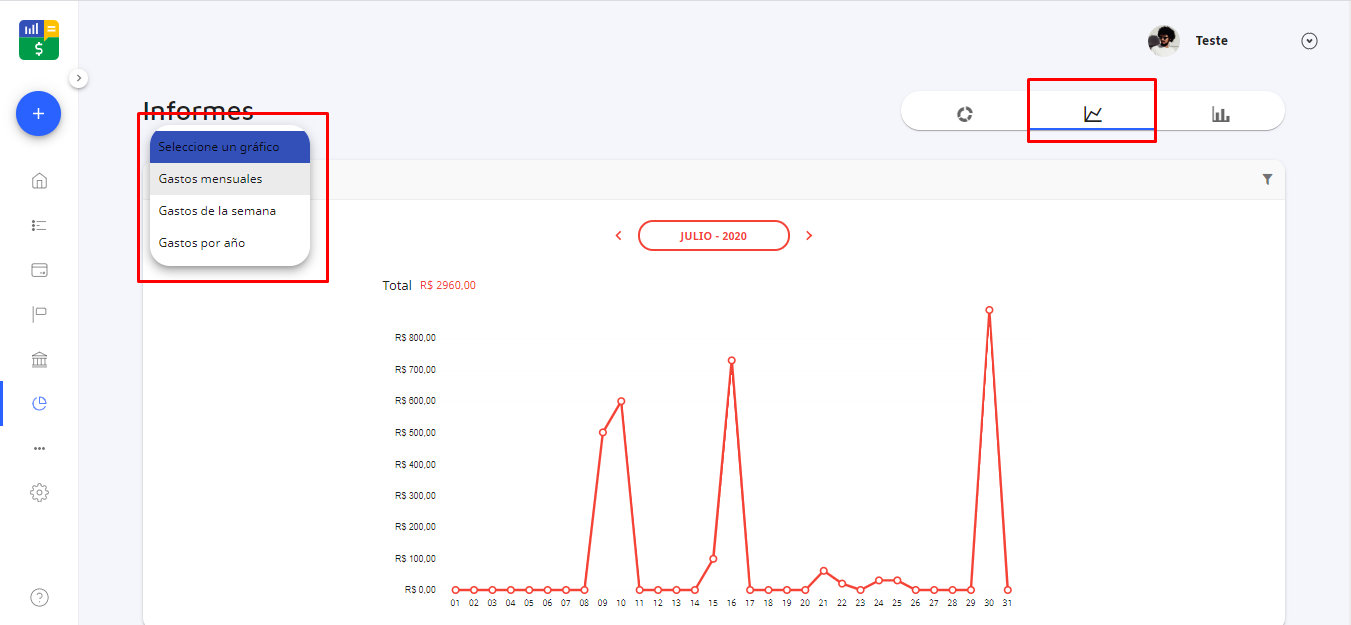Switch to the donut chart tab
Image resolution: width=1351 pixels, height=625 pixels.
(965, 114)
